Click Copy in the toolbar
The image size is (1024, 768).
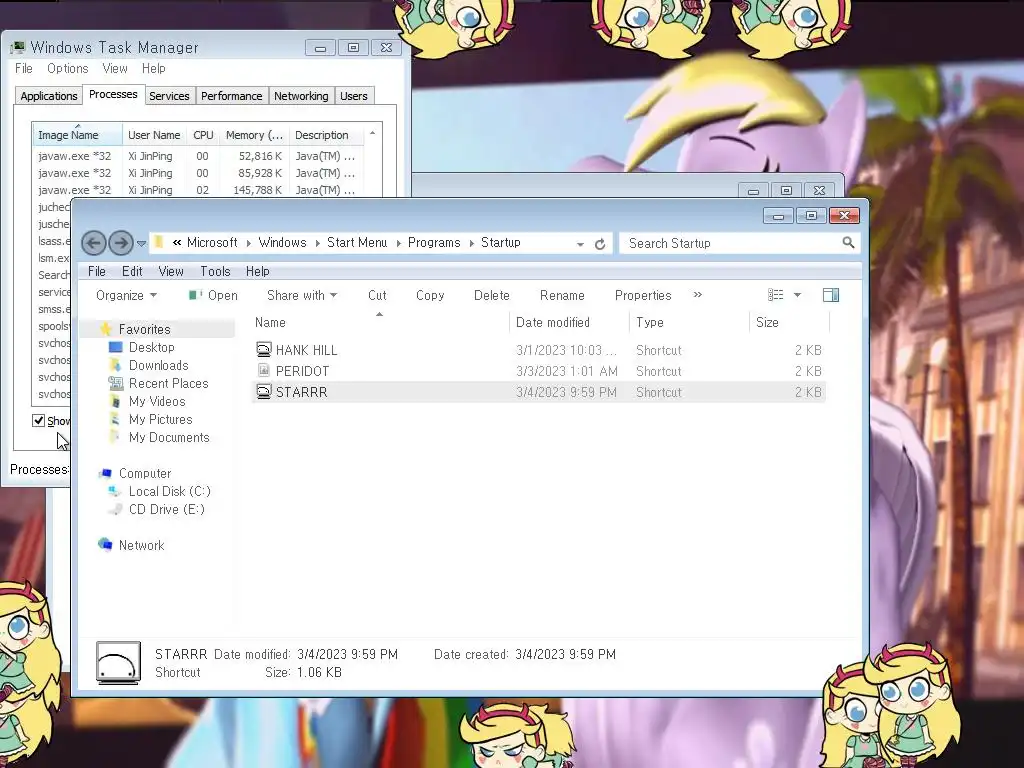(430, 295)
